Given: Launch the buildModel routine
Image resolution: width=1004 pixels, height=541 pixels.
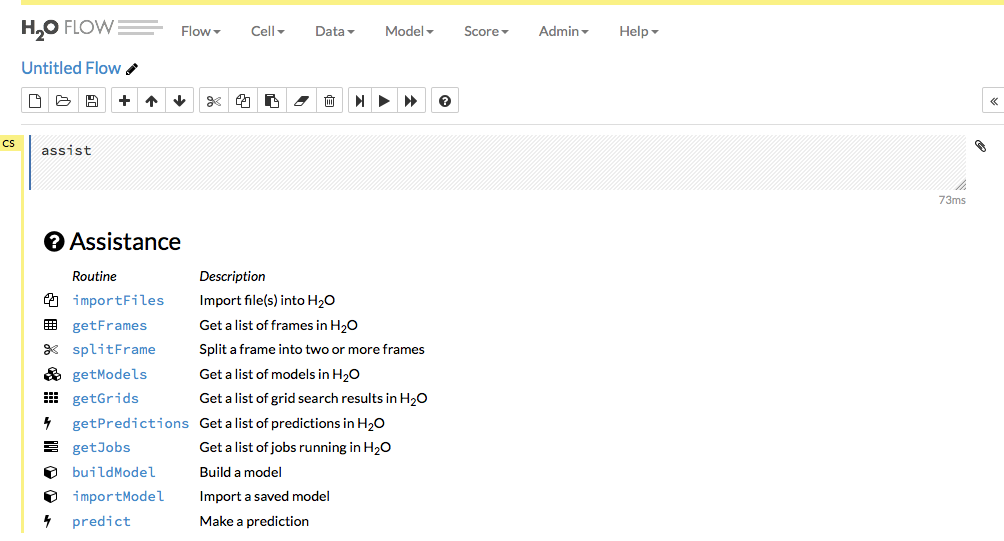Looking at the screenshot, I should [114, 472].
